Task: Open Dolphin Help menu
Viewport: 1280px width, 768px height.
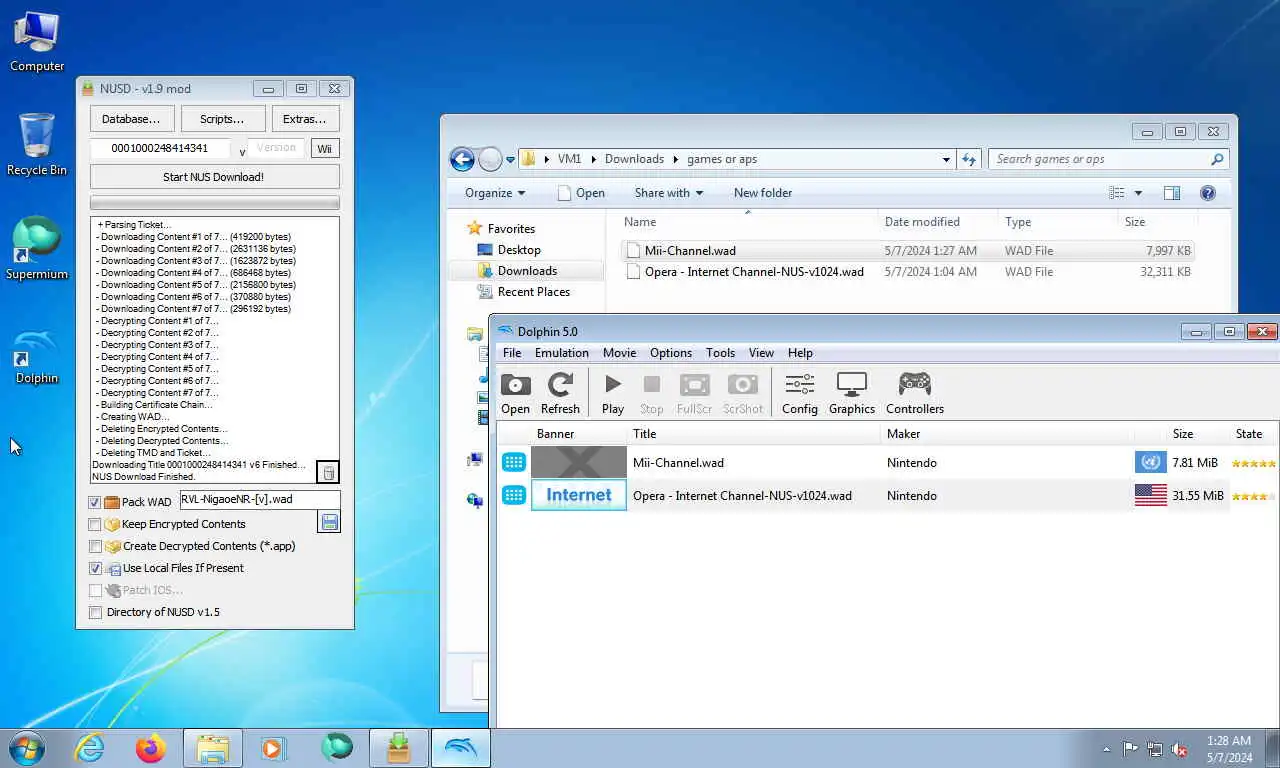Action: click(800, 353)
